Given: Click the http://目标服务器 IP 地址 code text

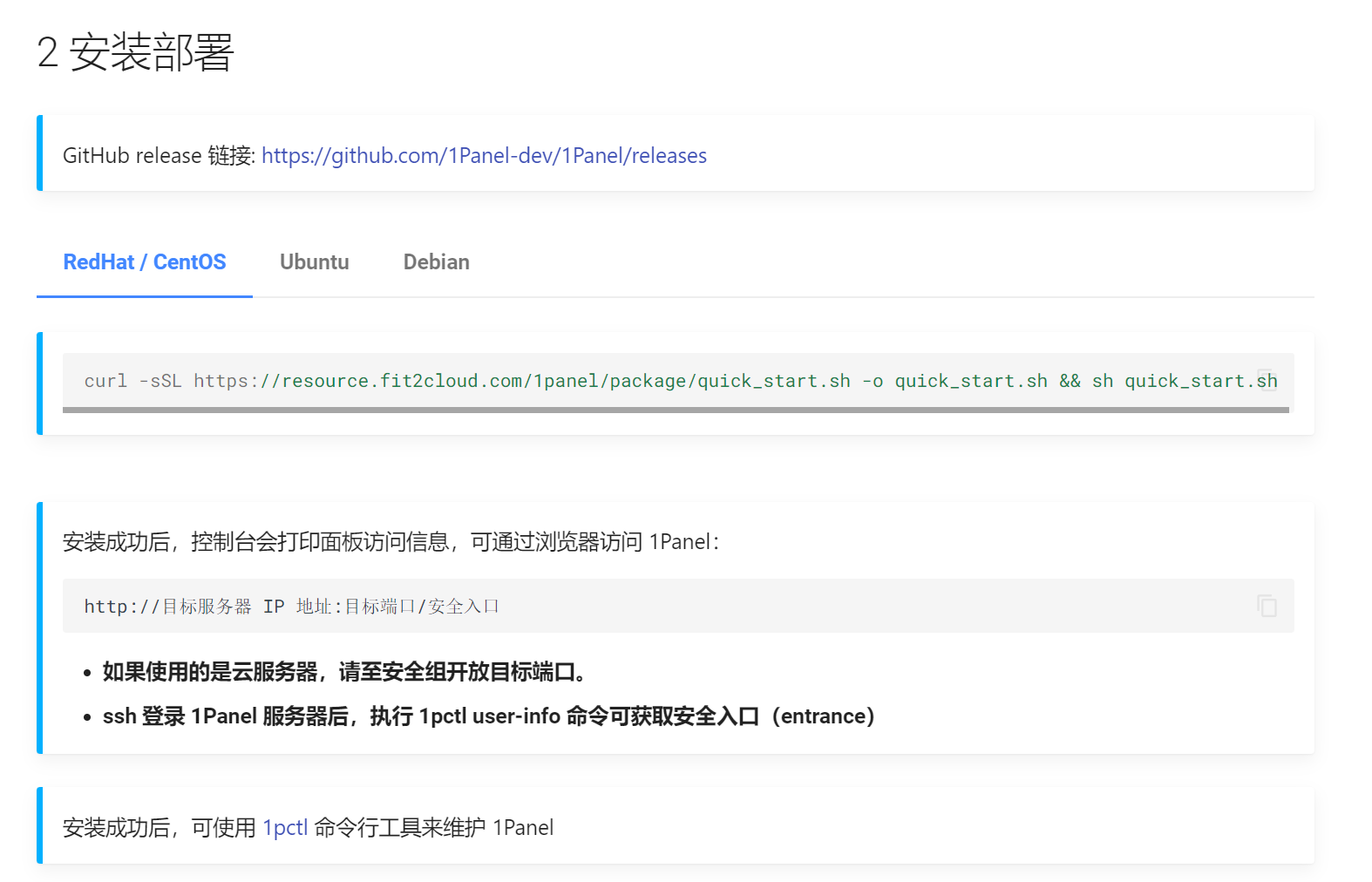Looking at the screenshot, I should 291,606.
